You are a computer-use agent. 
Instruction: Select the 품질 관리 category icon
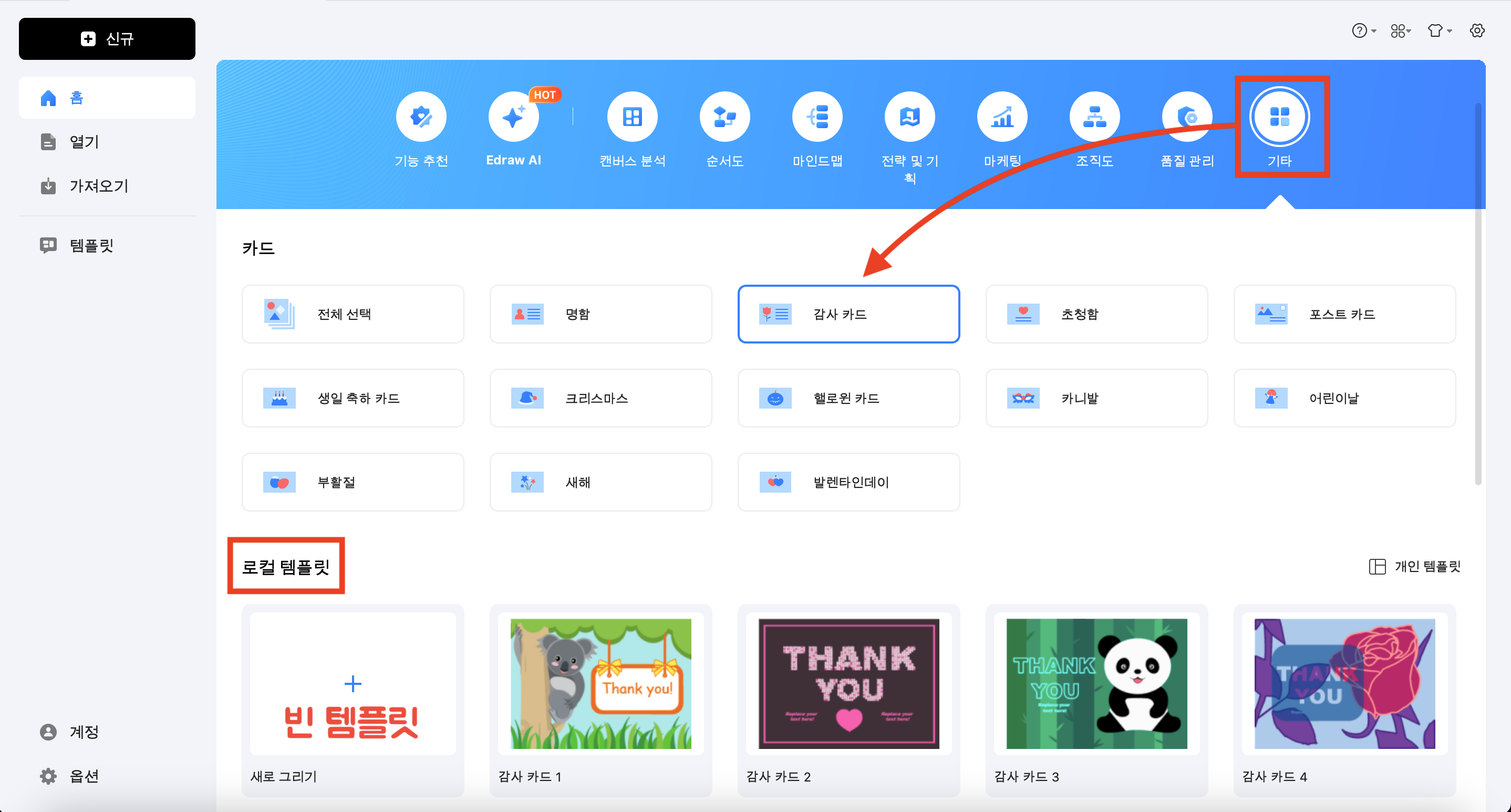[x=1187, y=117]
